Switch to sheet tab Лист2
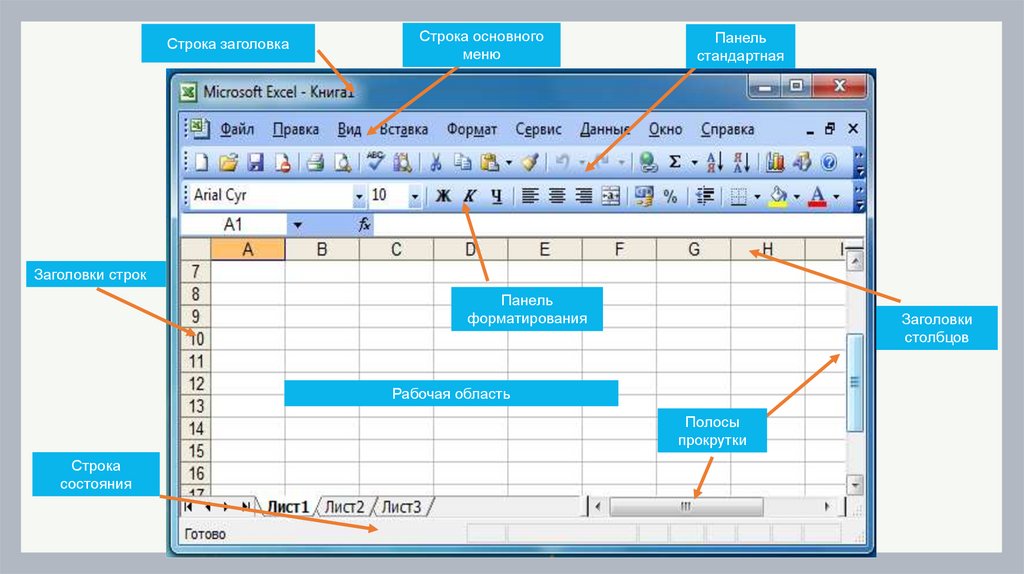 344,507
